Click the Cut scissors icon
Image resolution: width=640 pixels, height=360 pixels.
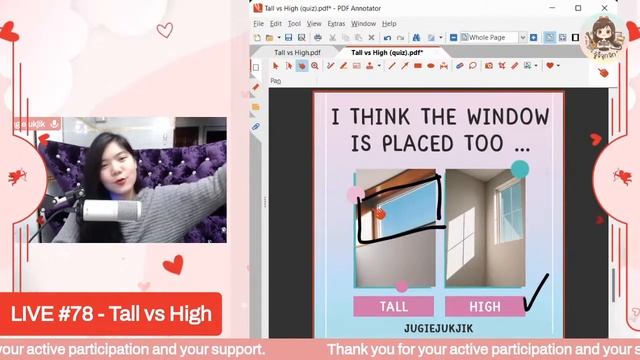(x=332, y=38)
